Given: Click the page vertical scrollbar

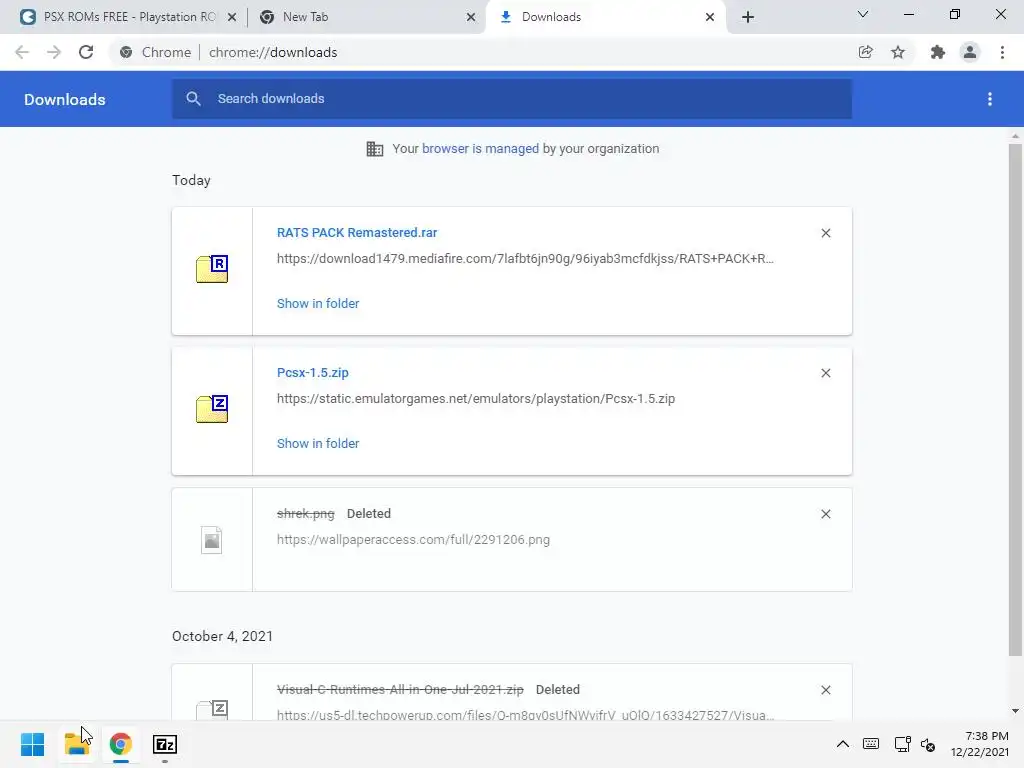Looking at the screenshot, I should click(1015, 400).
